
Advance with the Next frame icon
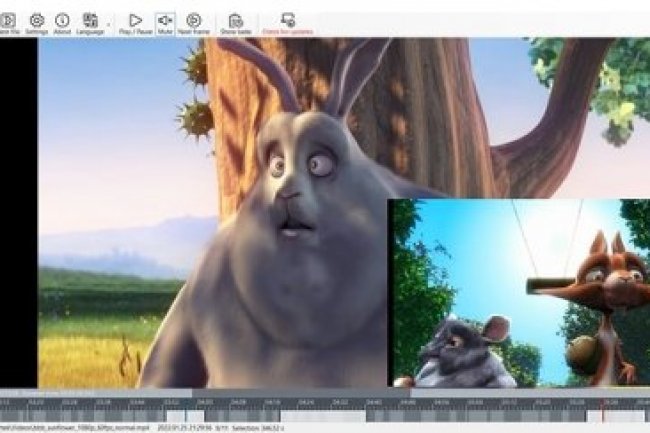click(x=194, y=22)
